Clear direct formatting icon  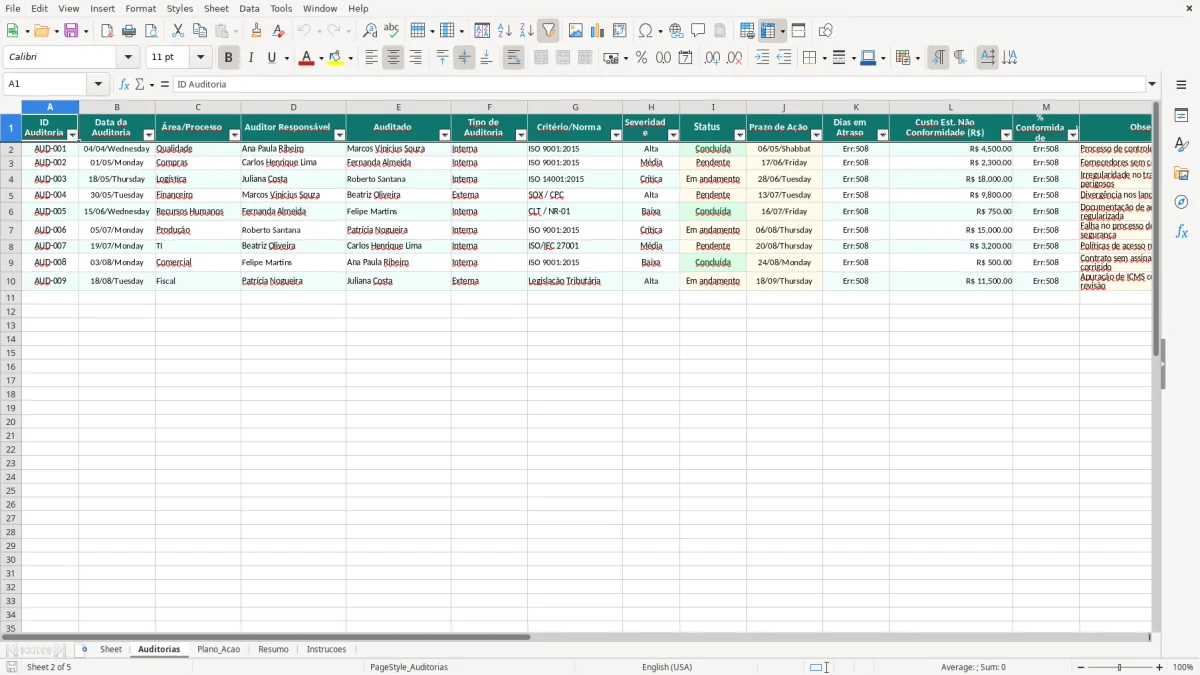click(279, 31)
